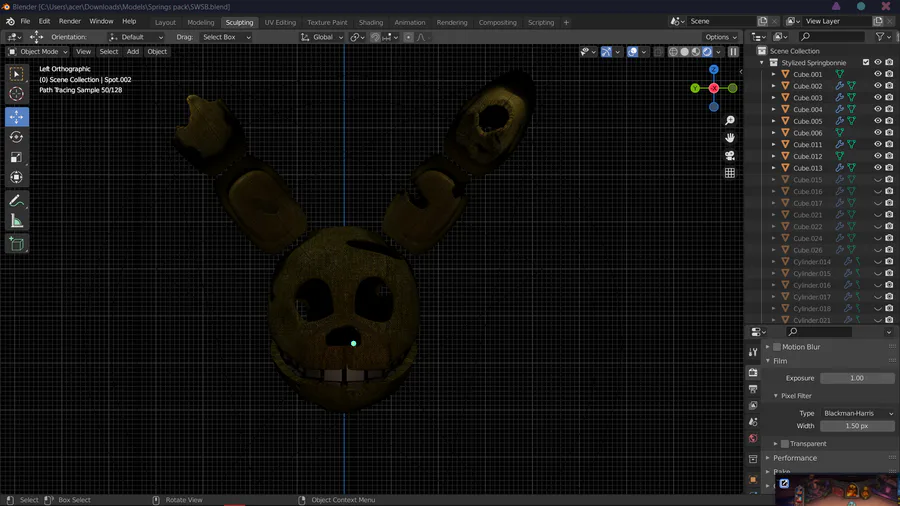The width and height of the screenshot is (900, 506).
Task: Toggle camera view icon
Action: (730, 155)
